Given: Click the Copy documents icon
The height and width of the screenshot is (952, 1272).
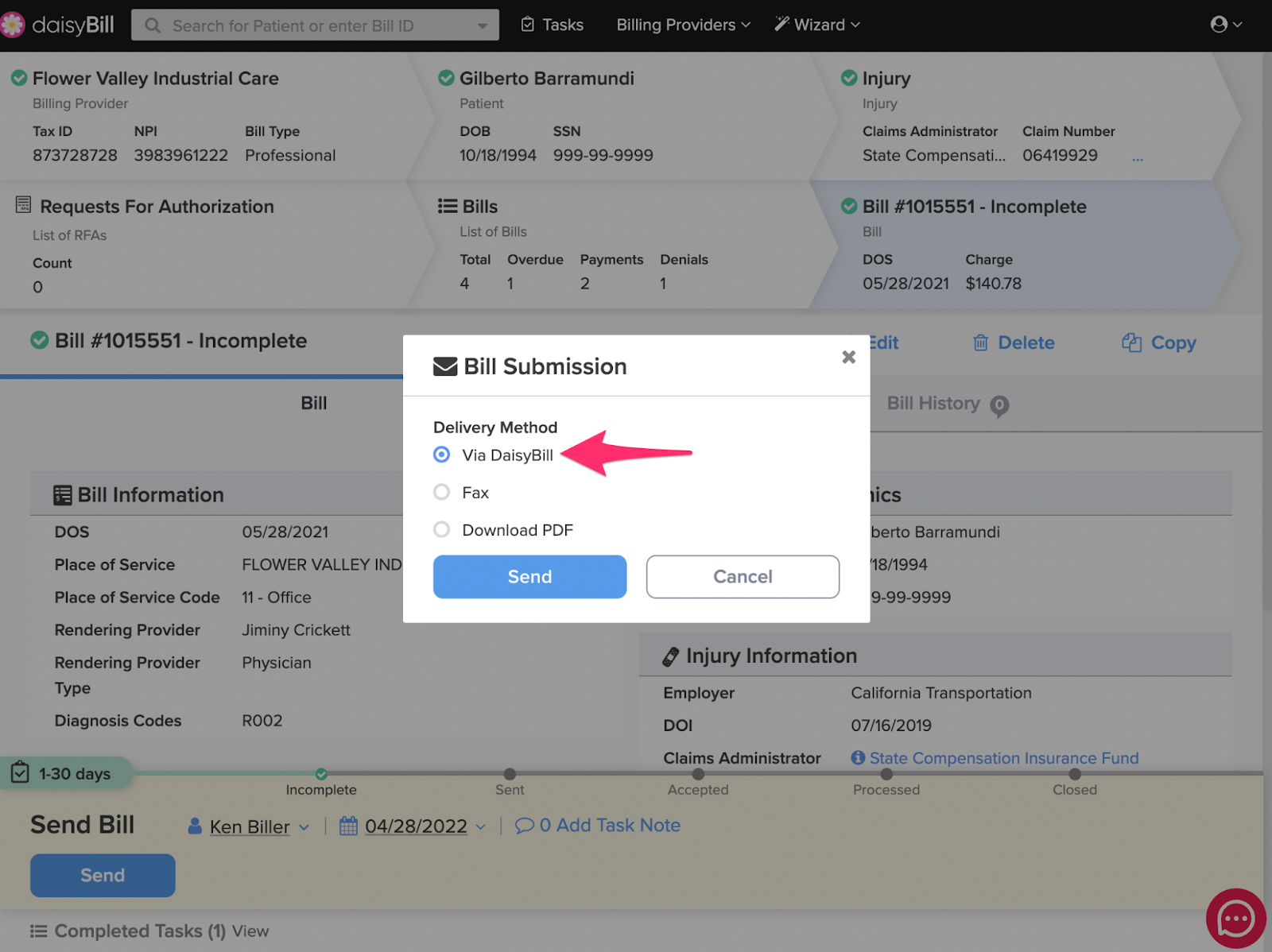Looking at the screenshot, I should 1131,342.
